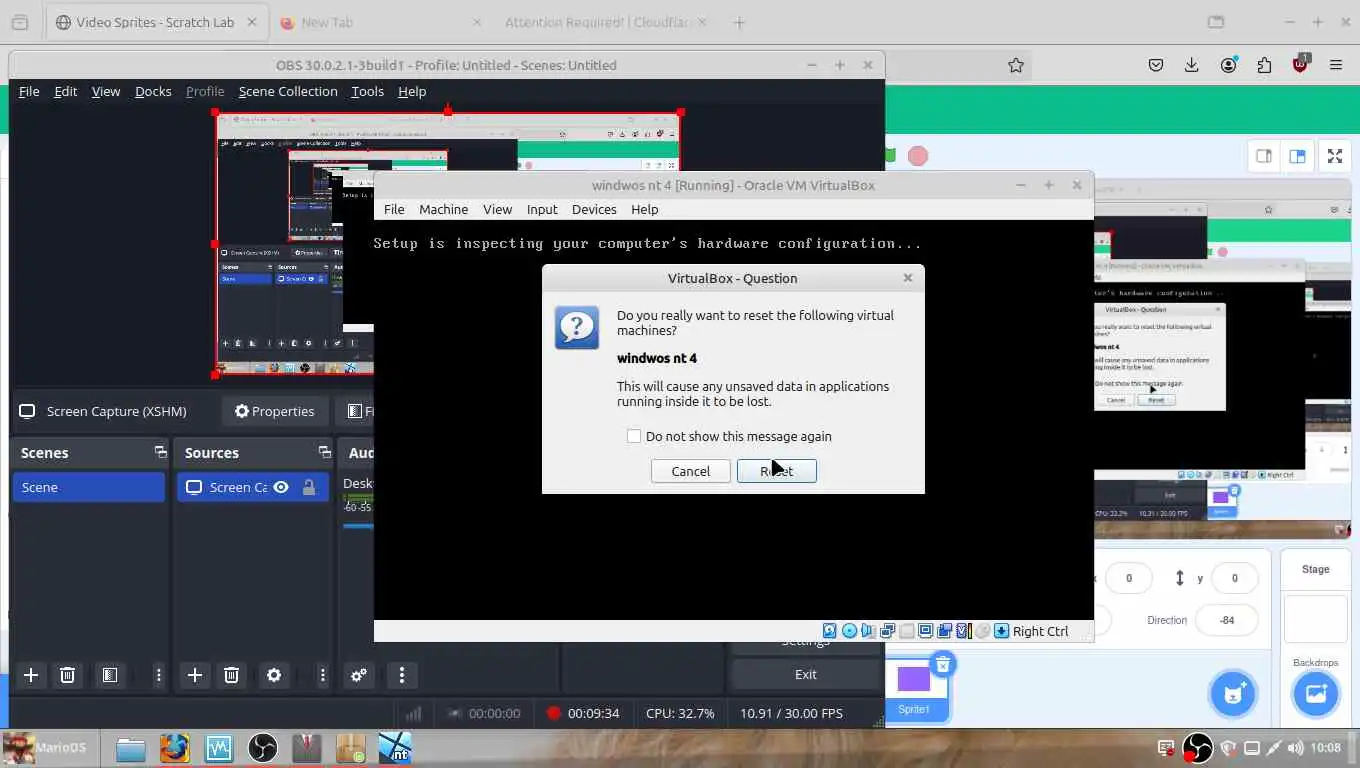
Task: Open Firefox downloads panel
Action: [x=1191, y=65]
